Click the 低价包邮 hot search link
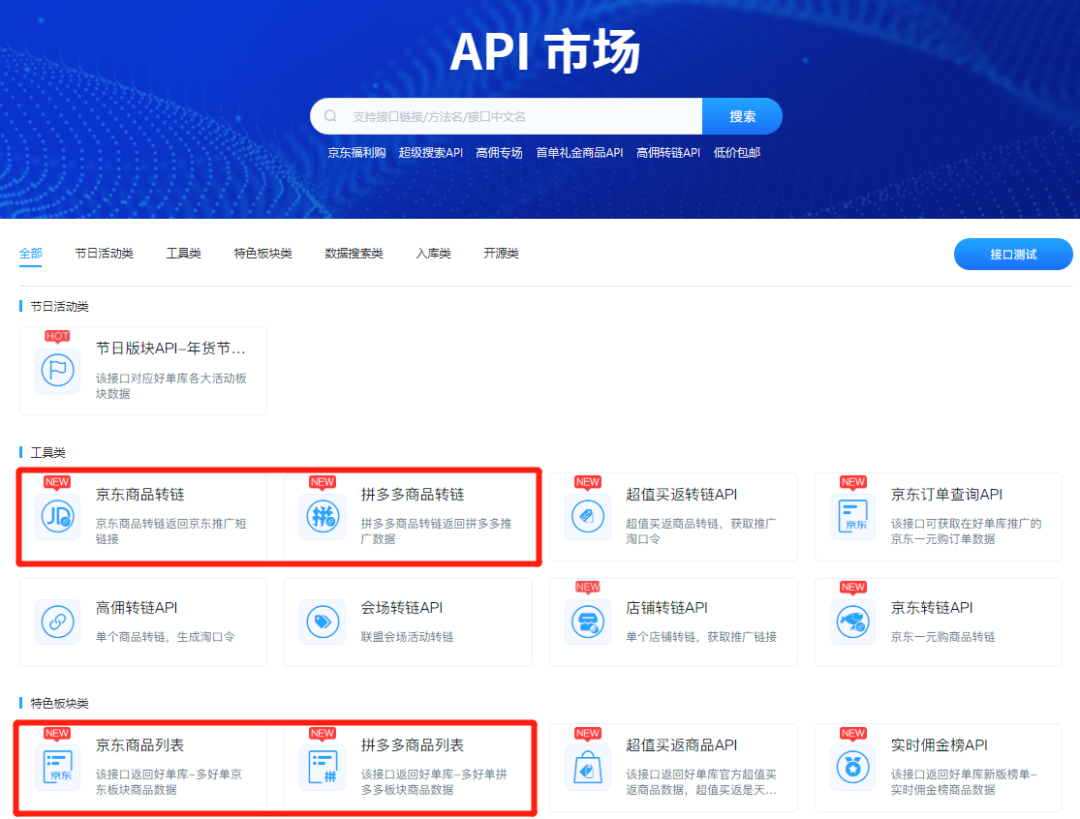The image size is (1080, 819). point(737,153)
